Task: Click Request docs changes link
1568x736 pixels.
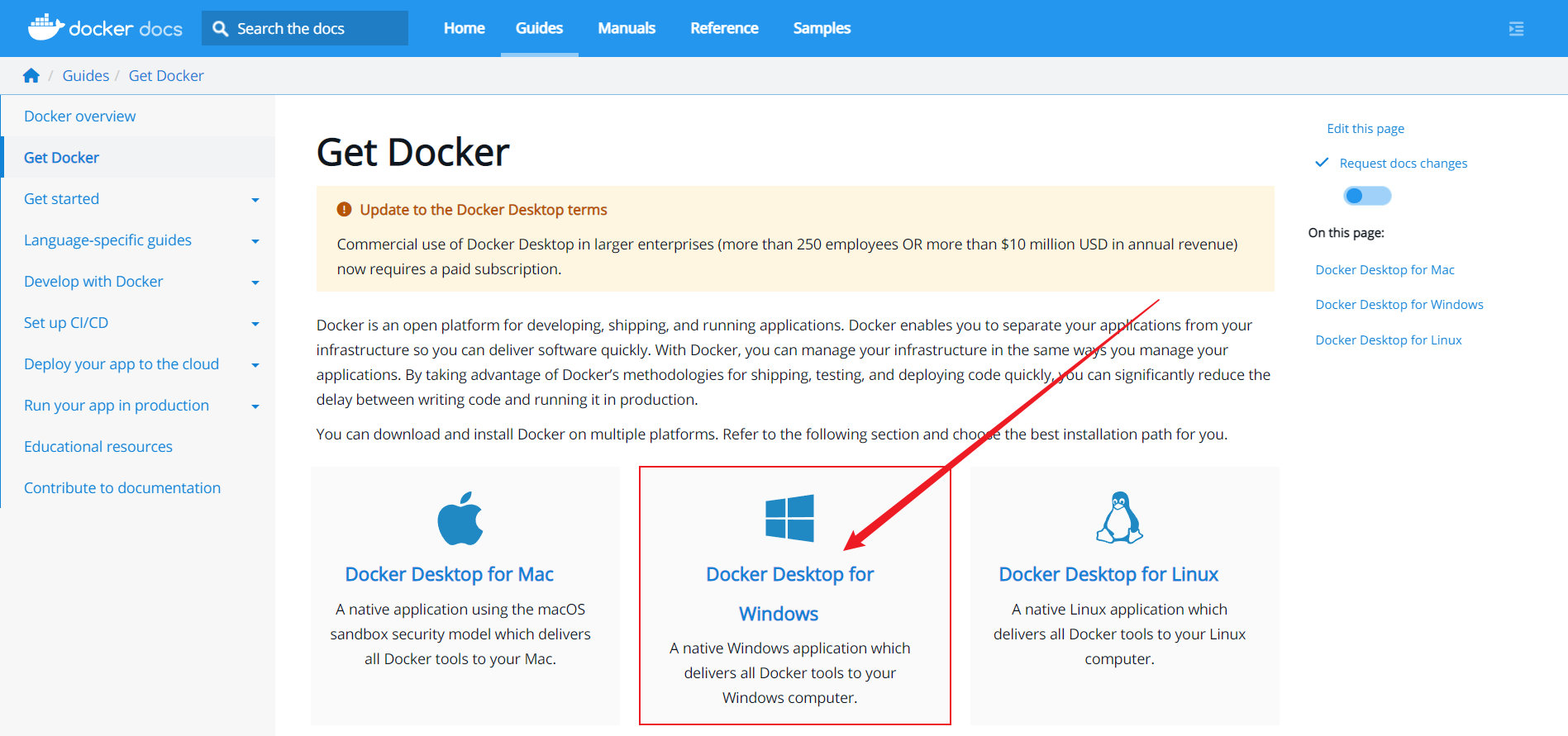Action: (1404, 164)
